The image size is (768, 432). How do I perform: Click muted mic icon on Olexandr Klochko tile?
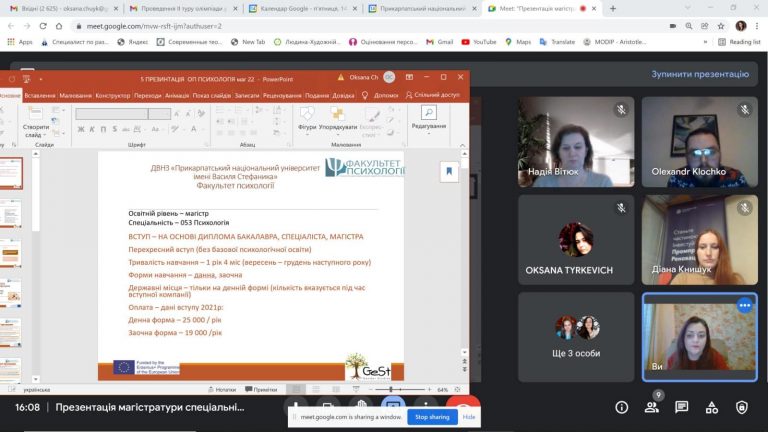click(743, 110)
